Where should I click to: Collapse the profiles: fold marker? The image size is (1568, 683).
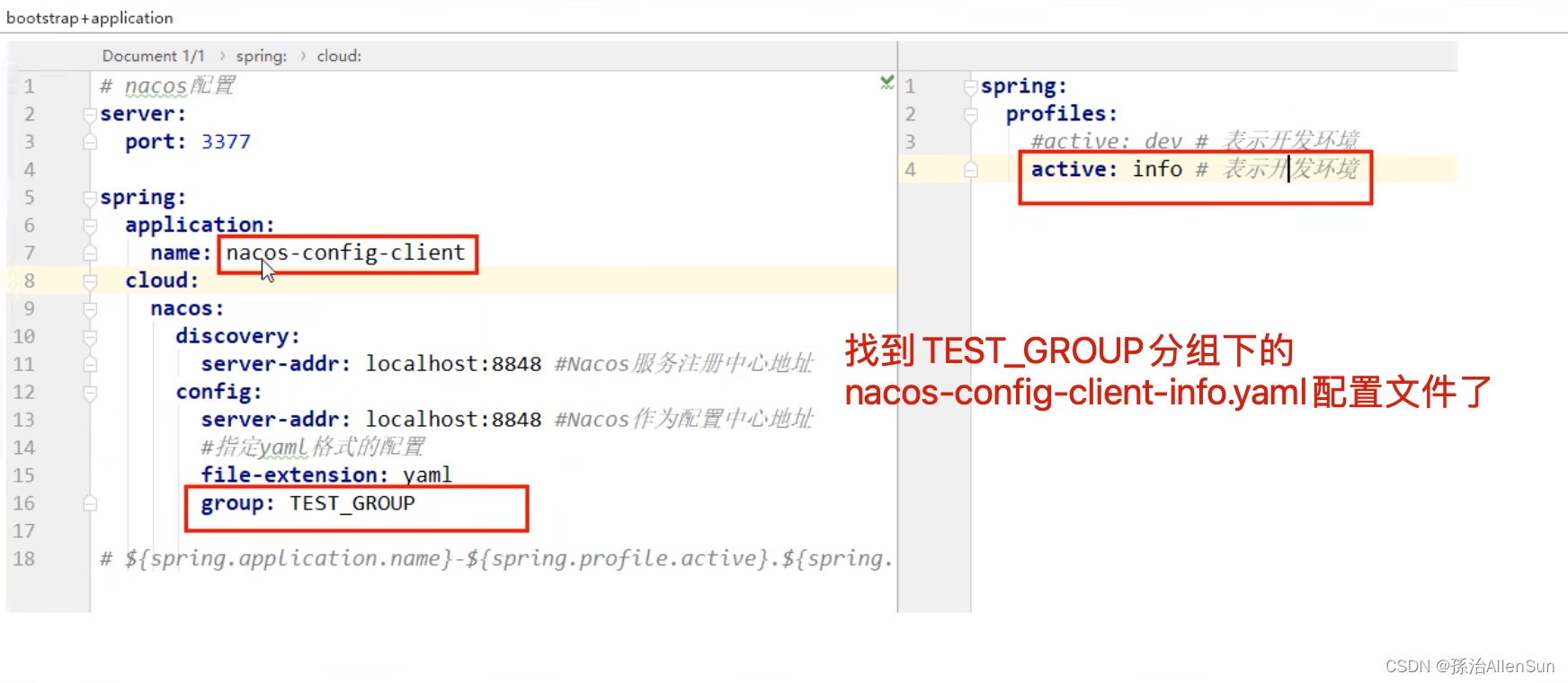click(x=971, y=115)
